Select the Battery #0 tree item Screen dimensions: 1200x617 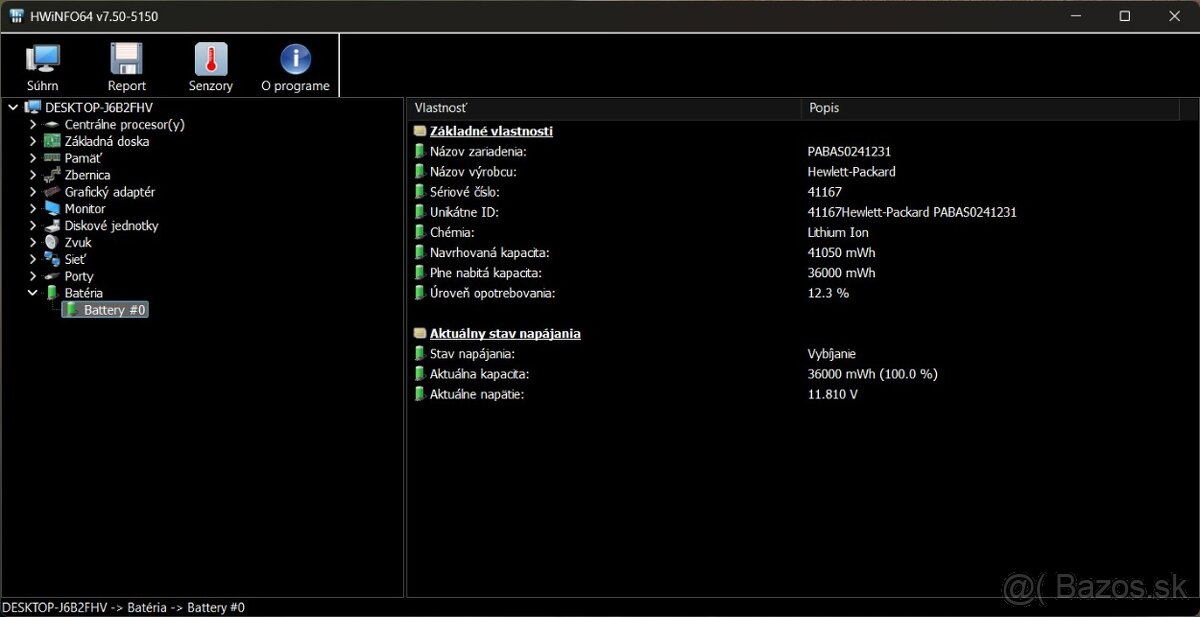point(105,309)
